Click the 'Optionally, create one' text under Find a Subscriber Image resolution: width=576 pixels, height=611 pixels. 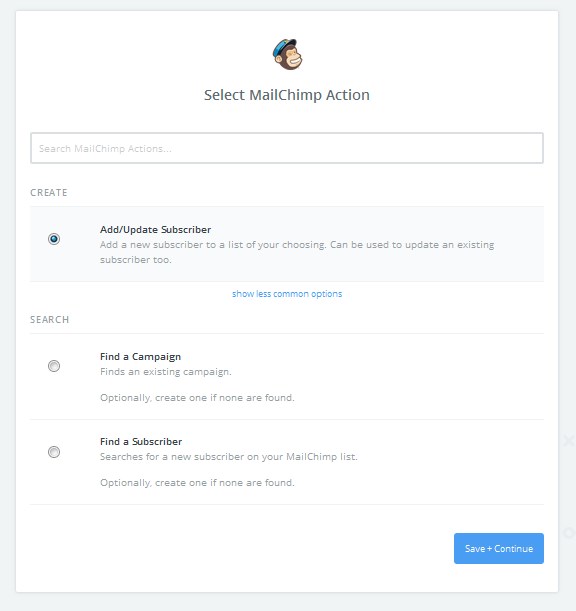click(x=197, y=483)
